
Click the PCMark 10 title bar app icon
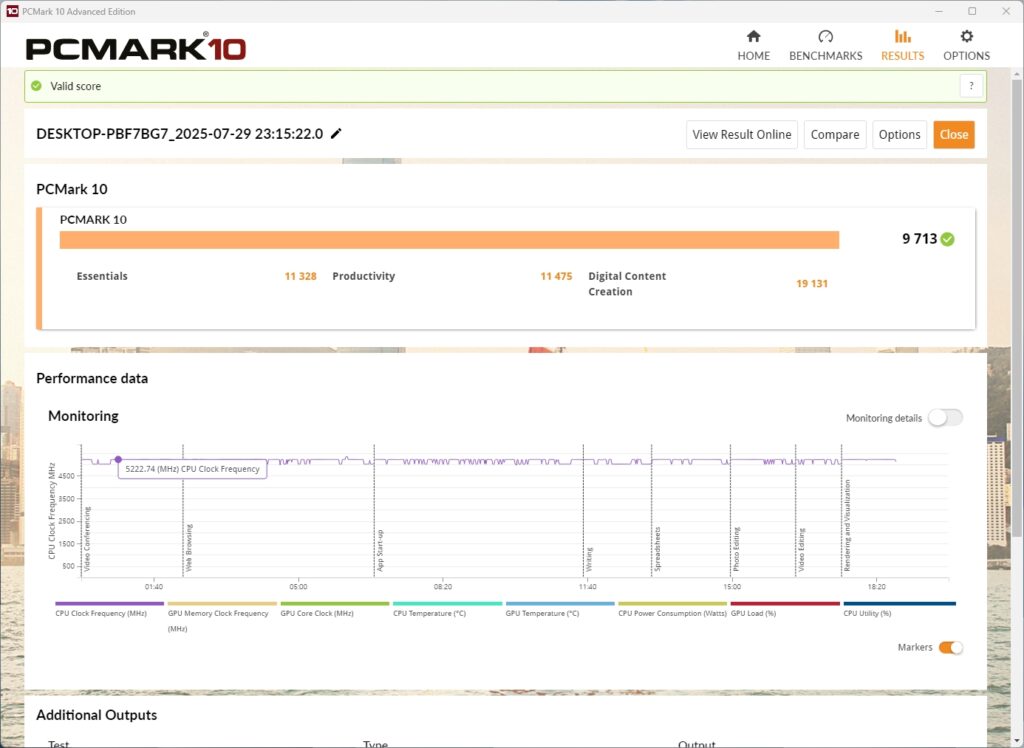coord(12,11)
